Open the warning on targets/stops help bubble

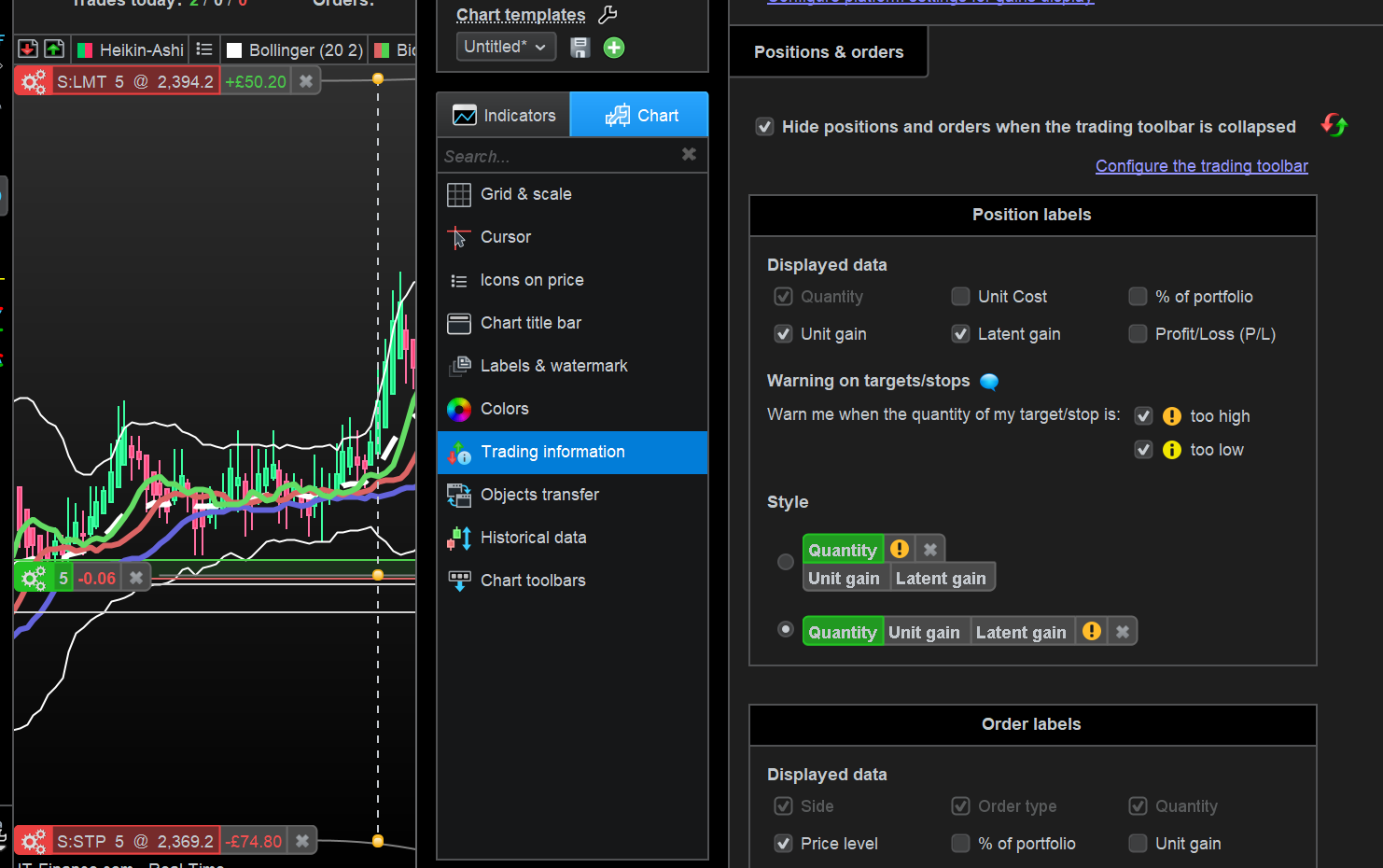pyautogui.click(x=989, y=382)
